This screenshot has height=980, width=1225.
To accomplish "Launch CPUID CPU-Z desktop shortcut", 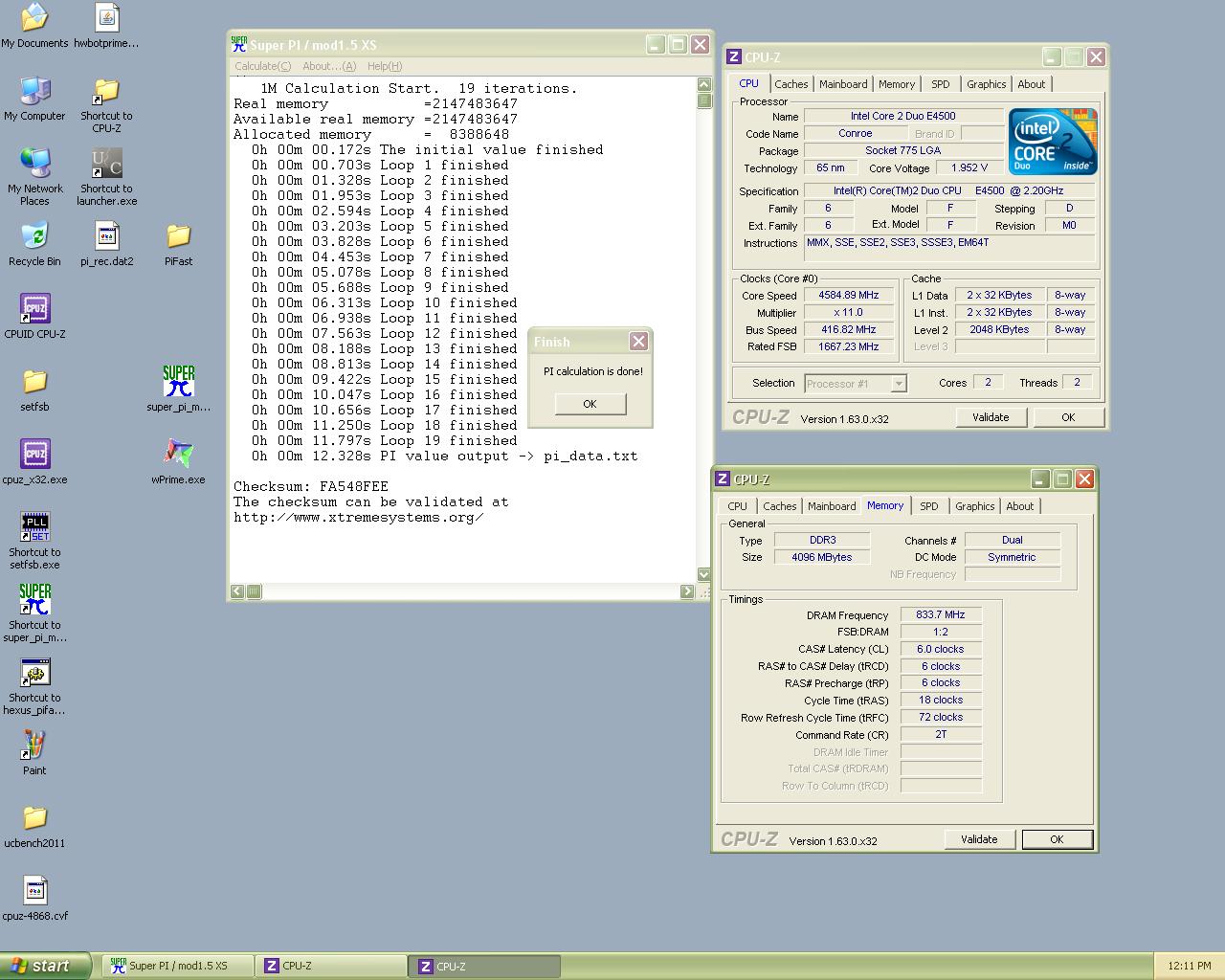I will [34, 317].
